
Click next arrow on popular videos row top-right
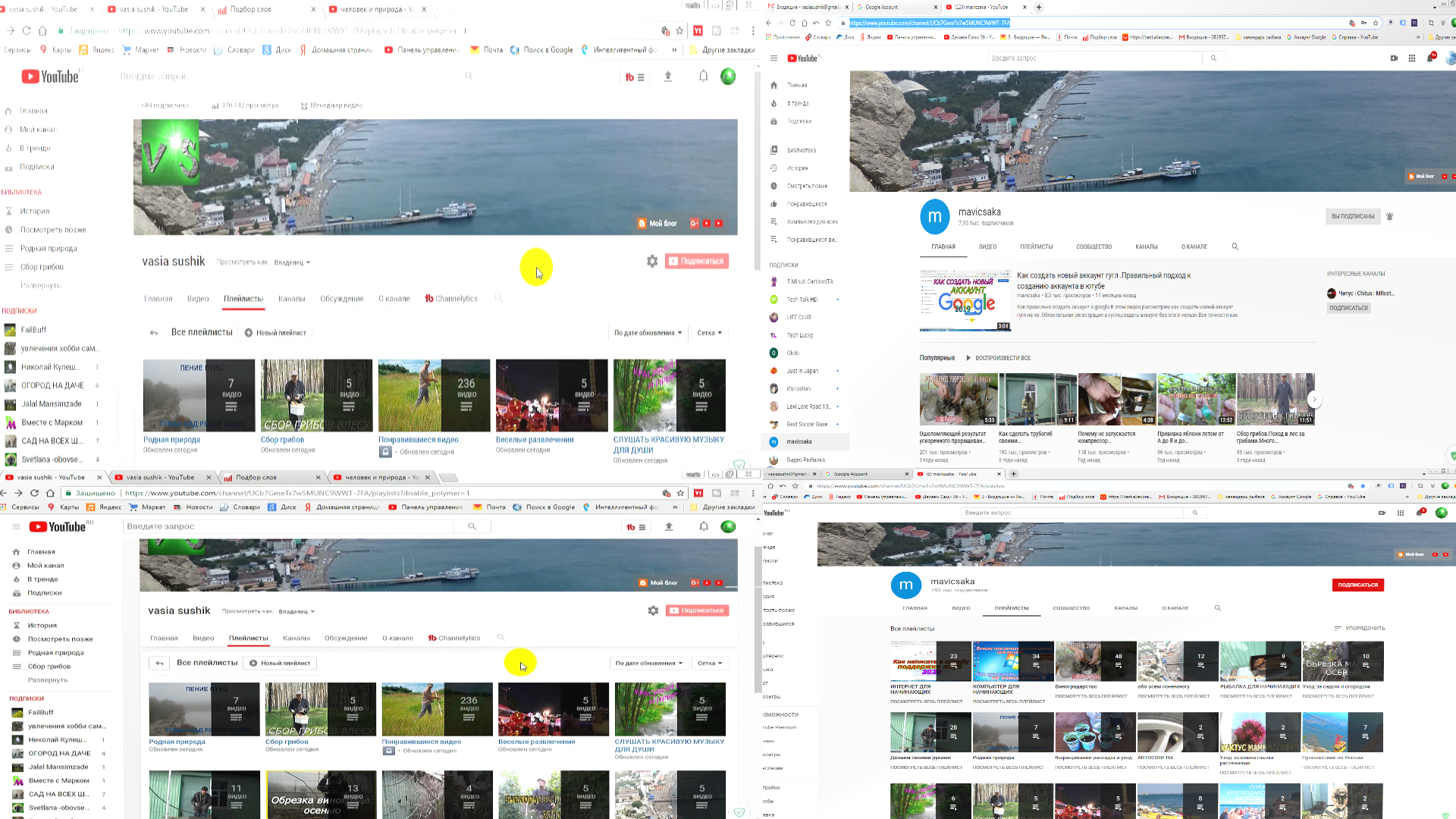tap(1314, 399)
